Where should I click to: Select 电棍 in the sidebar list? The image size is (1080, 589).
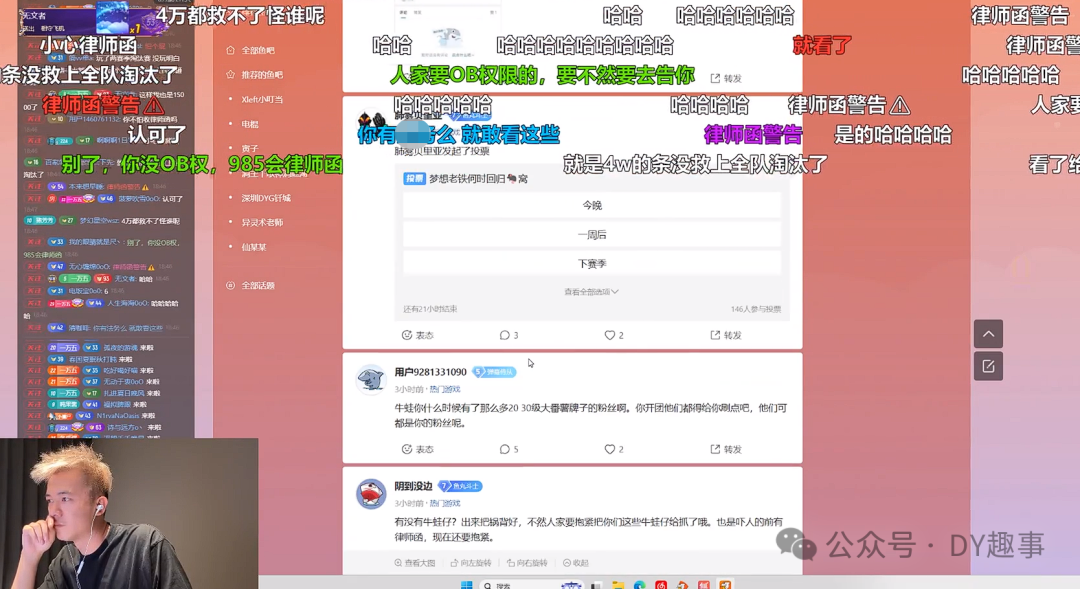pyautogui.click(x=249, y=124)
